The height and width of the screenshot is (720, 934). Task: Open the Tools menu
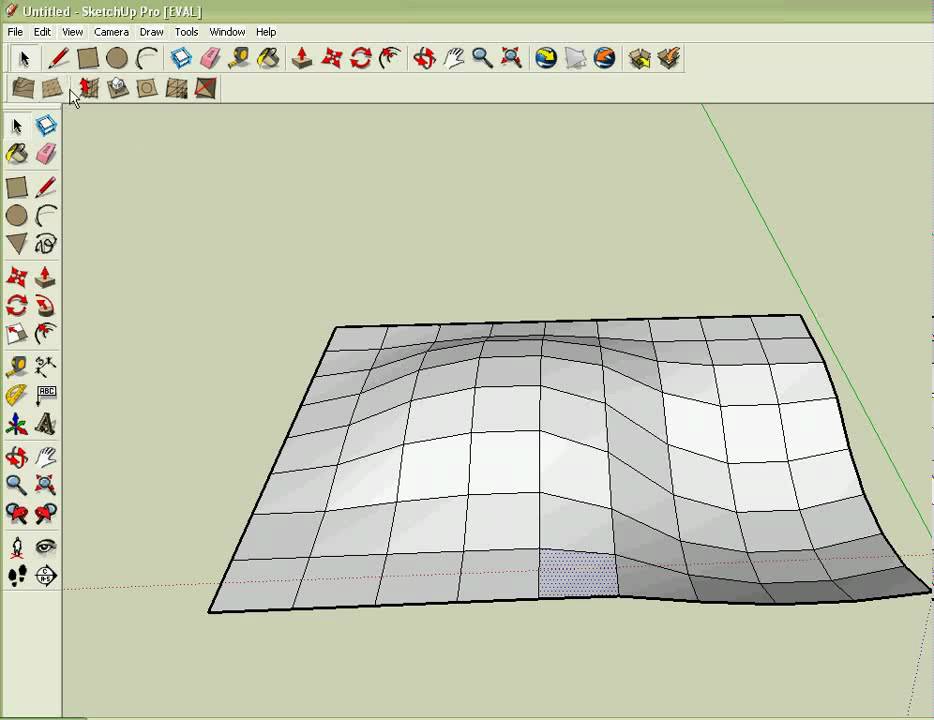point(186,32)
